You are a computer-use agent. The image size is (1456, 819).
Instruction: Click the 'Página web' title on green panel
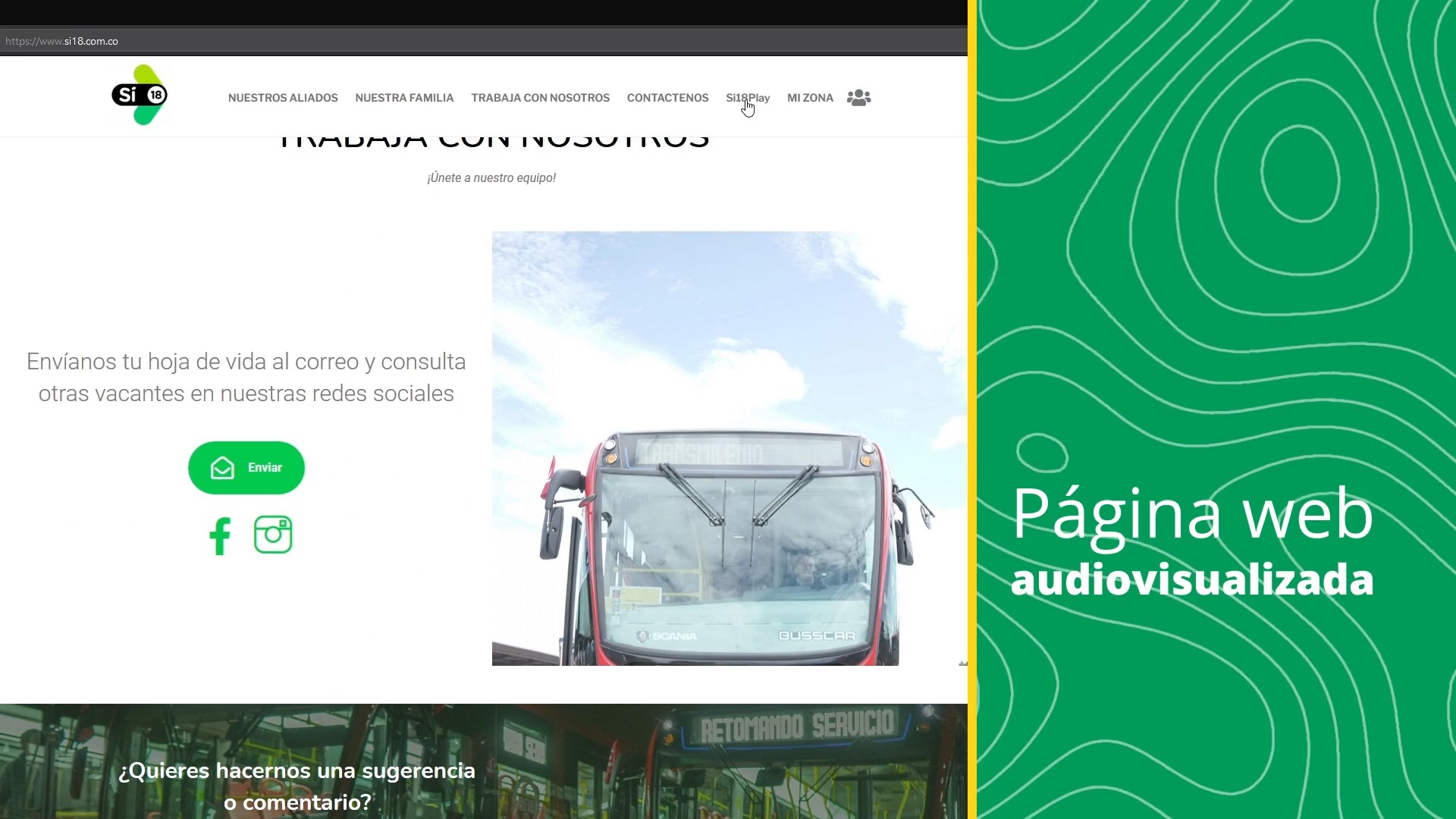click(1192, 514)
